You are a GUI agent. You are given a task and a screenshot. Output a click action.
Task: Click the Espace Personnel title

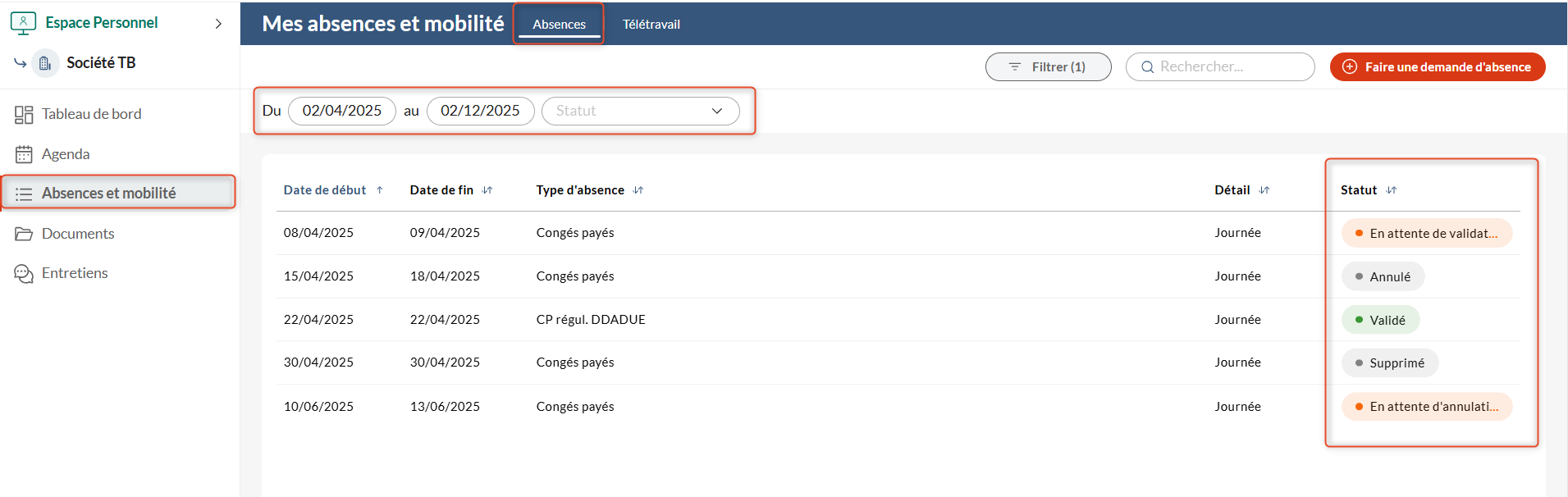(101, 23)
